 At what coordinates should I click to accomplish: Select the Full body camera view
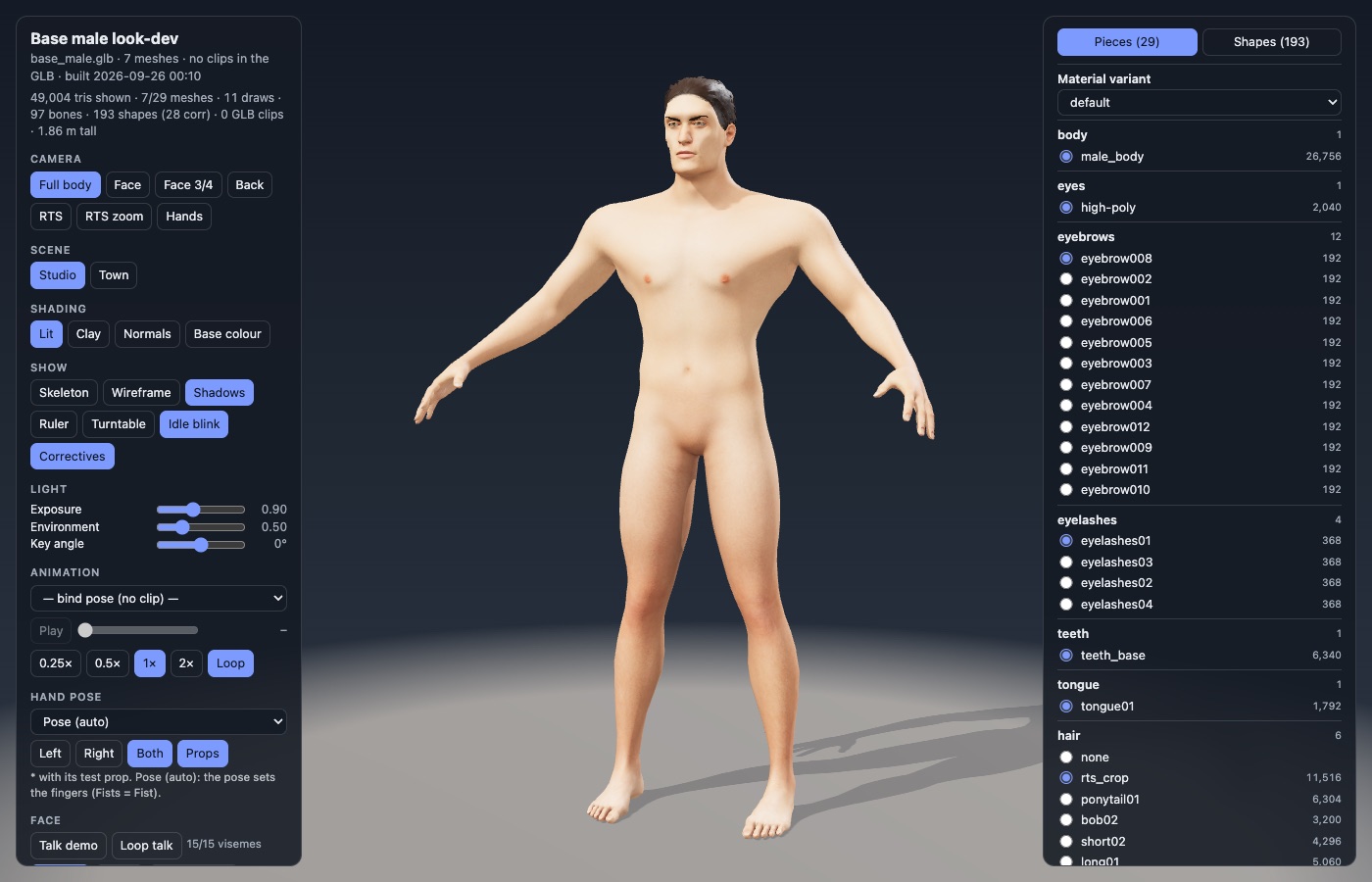(66, 185)
